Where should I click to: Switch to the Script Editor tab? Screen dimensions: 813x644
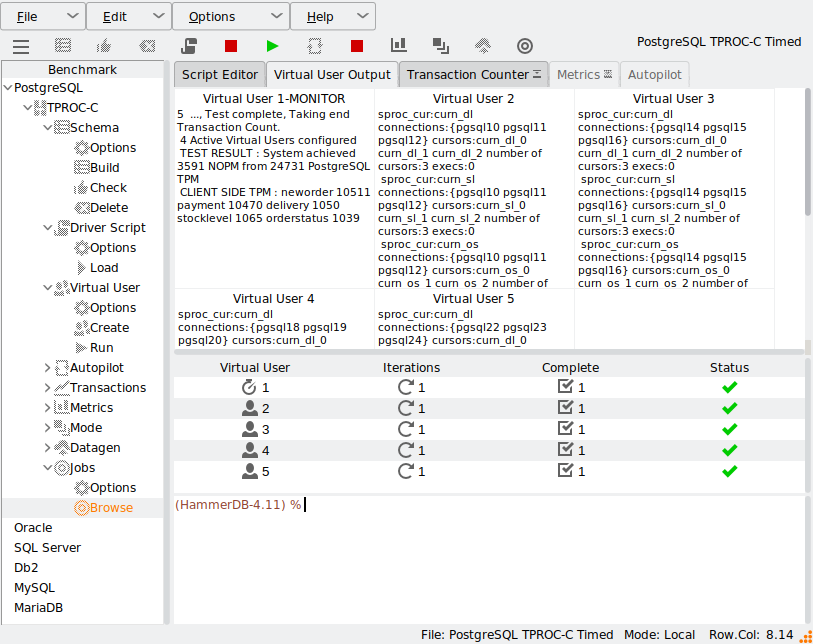pyautogui.click(x=220, y=75)
